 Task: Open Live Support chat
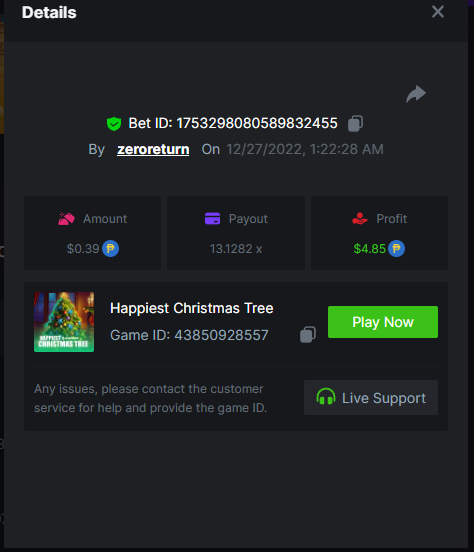point(371,397)
